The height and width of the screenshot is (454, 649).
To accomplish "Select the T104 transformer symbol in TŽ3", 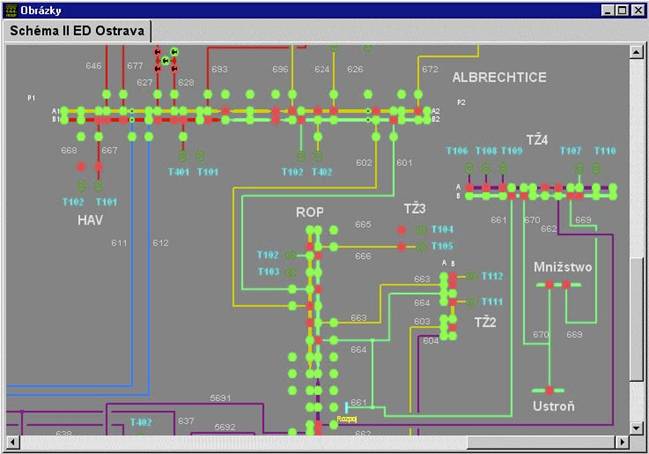I will [420, 230].
